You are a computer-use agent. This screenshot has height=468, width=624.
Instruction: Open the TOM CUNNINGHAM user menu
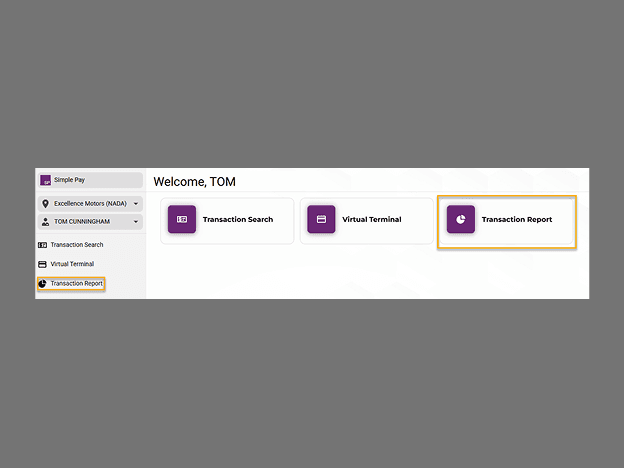pyautogui.click(x=90, y=222)
